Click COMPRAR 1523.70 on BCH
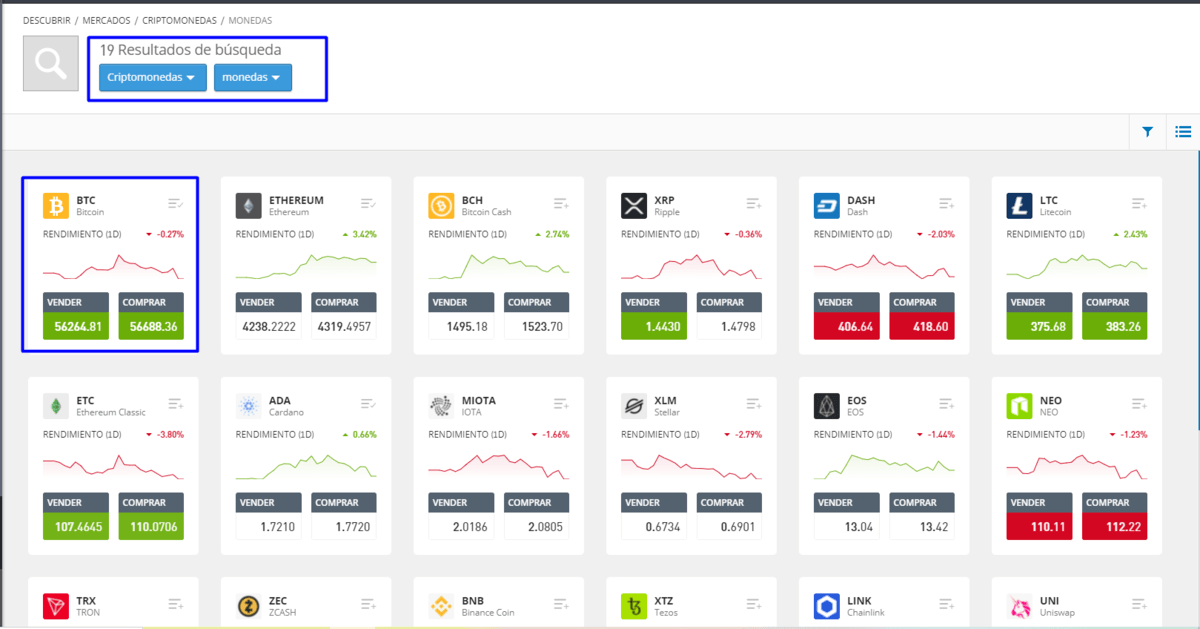Screen dimensions: 1200x629 point(537,316)
